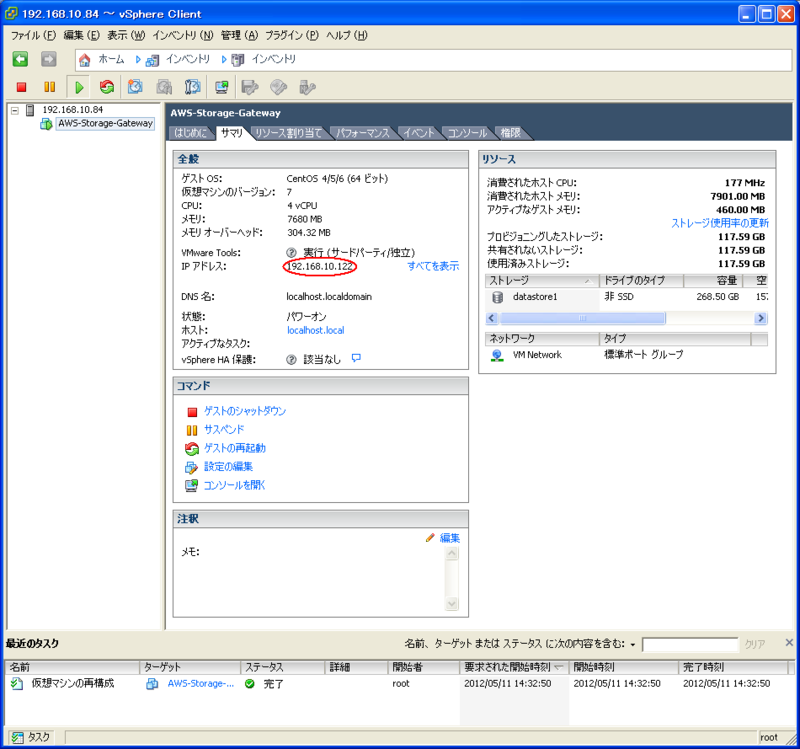The image size is (800, 749).
Task: Click the AWS-Storage-... target link in tasks
Action: (201, 683)
